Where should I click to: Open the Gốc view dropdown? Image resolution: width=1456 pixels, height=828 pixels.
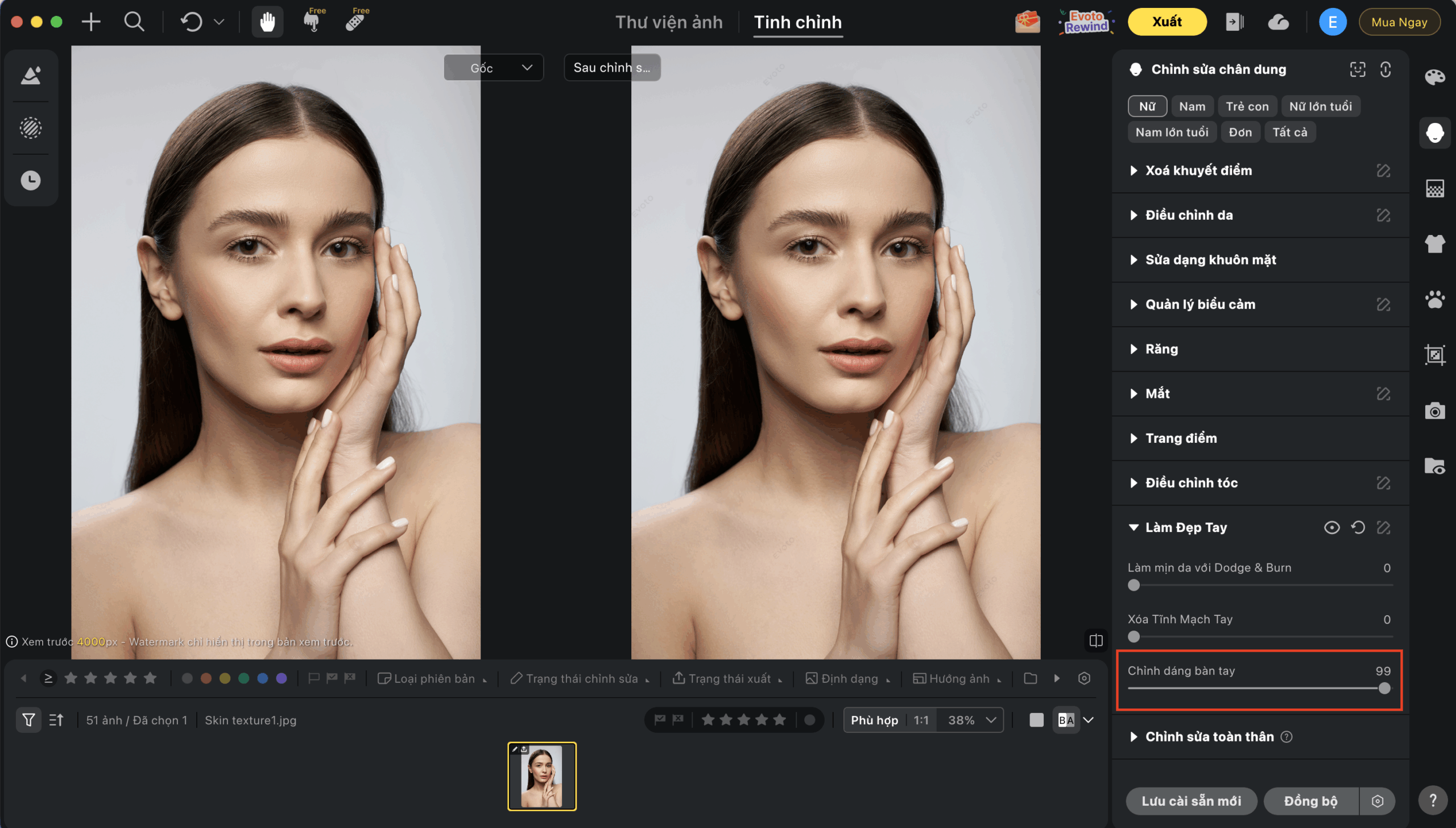tap(493, 68)
